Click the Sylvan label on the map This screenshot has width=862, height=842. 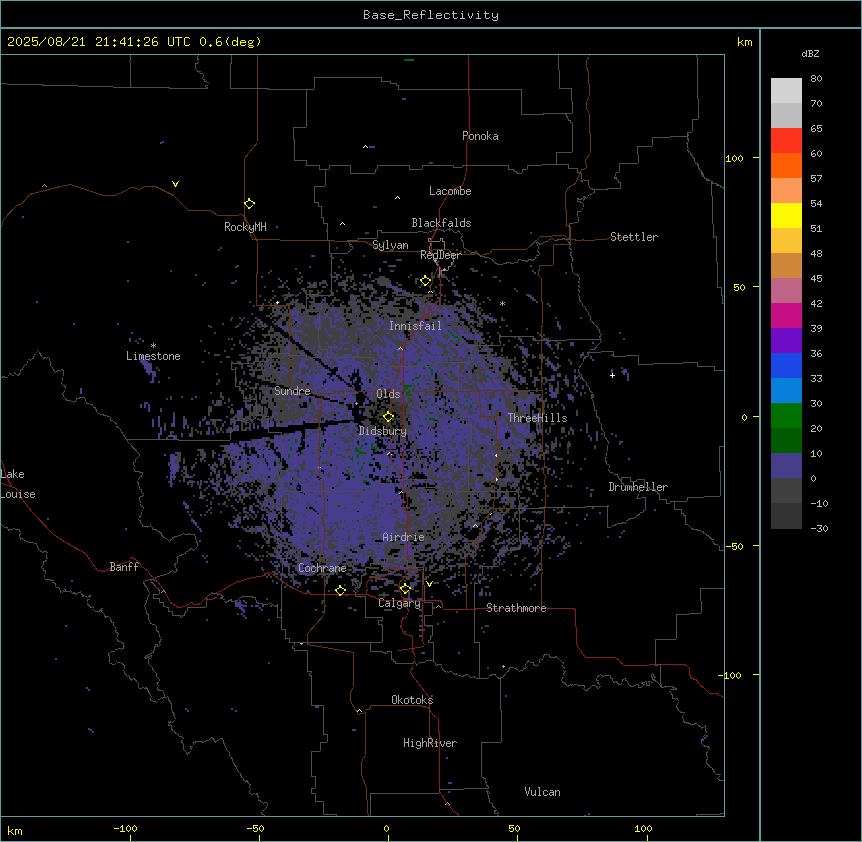click(x=390, y=245)
